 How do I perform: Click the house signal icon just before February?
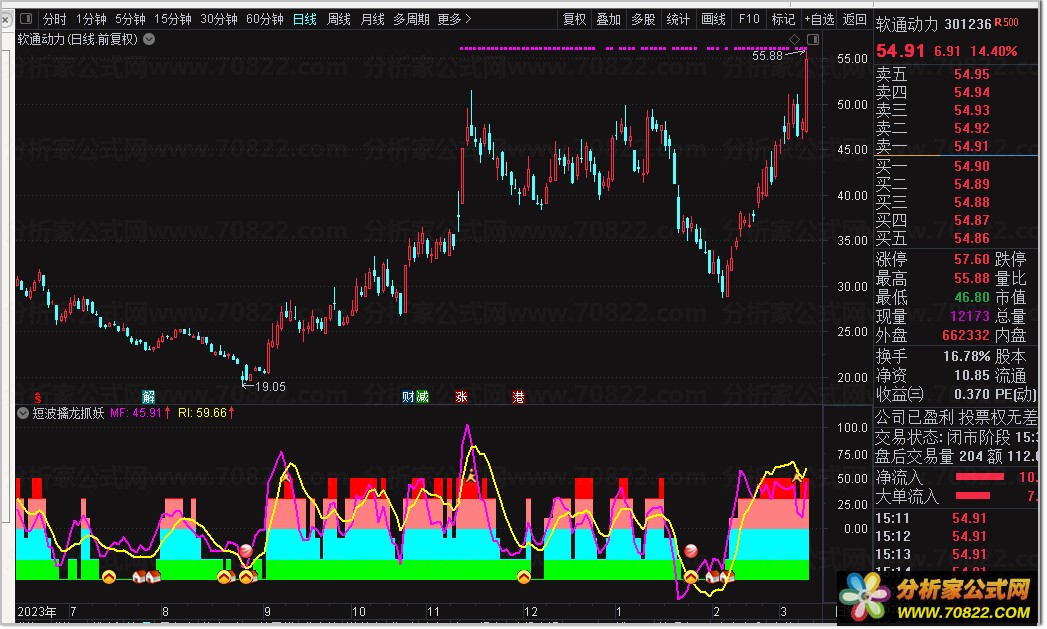point(712,576)
